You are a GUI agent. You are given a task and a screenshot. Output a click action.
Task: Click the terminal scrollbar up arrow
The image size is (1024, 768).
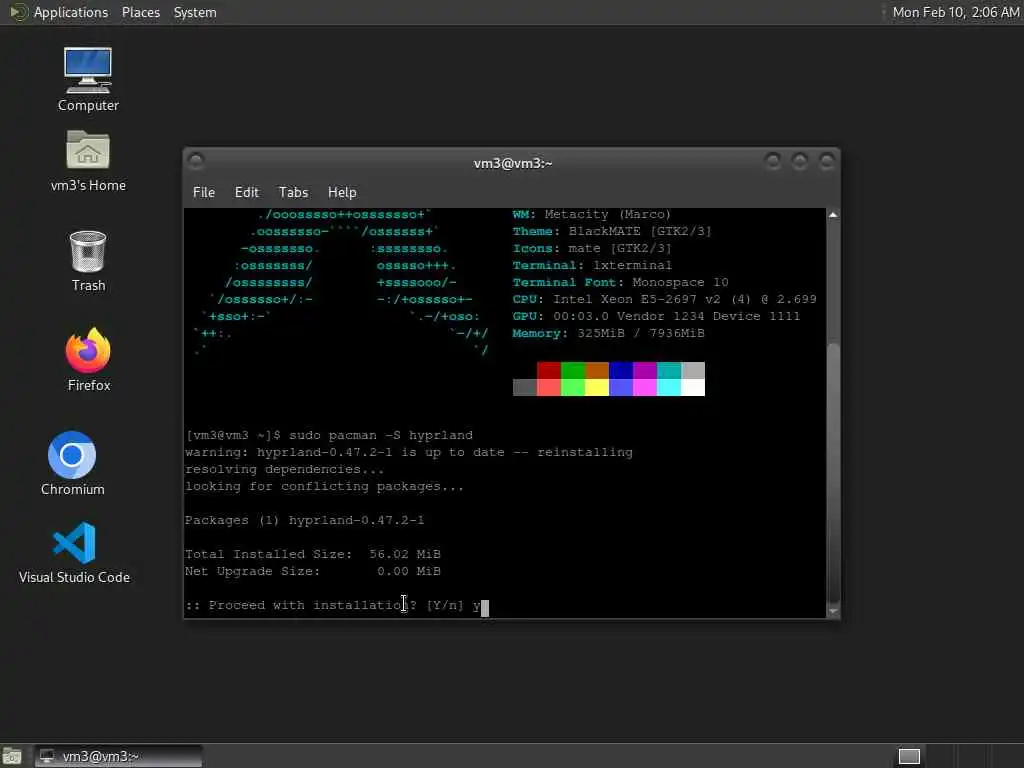[833, 215]
